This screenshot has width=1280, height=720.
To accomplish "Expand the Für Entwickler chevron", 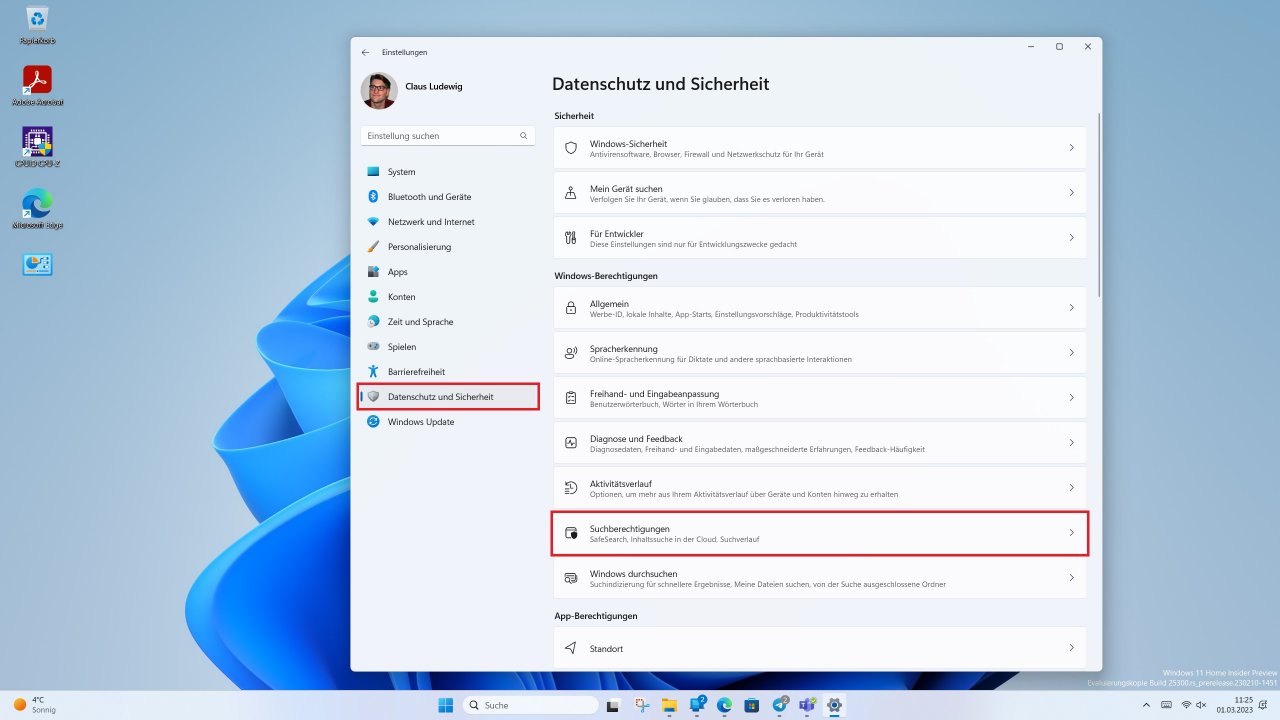I will (x=1071, y=238).
